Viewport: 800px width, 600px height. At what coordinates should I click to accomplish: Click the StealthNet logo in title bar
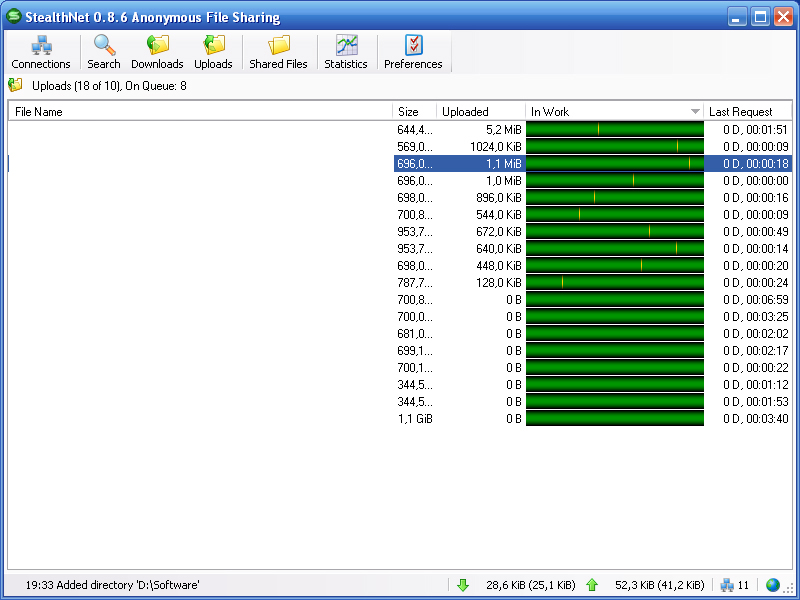(14, 16)
